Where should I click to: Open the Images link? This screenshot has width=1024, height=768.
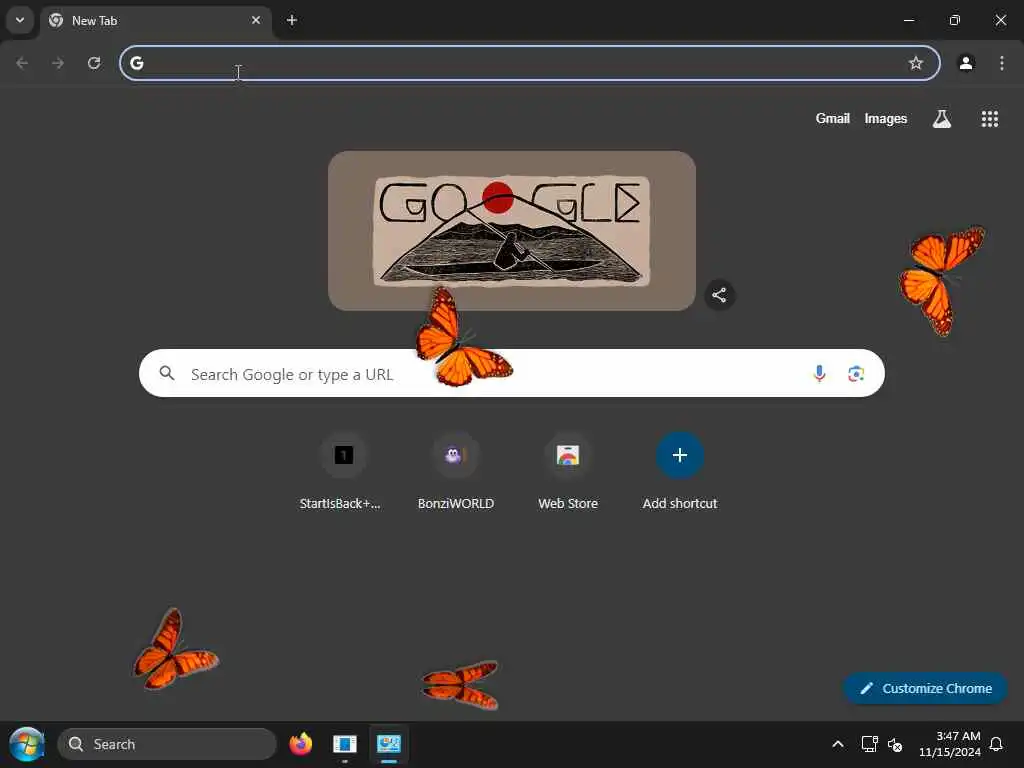886,118
